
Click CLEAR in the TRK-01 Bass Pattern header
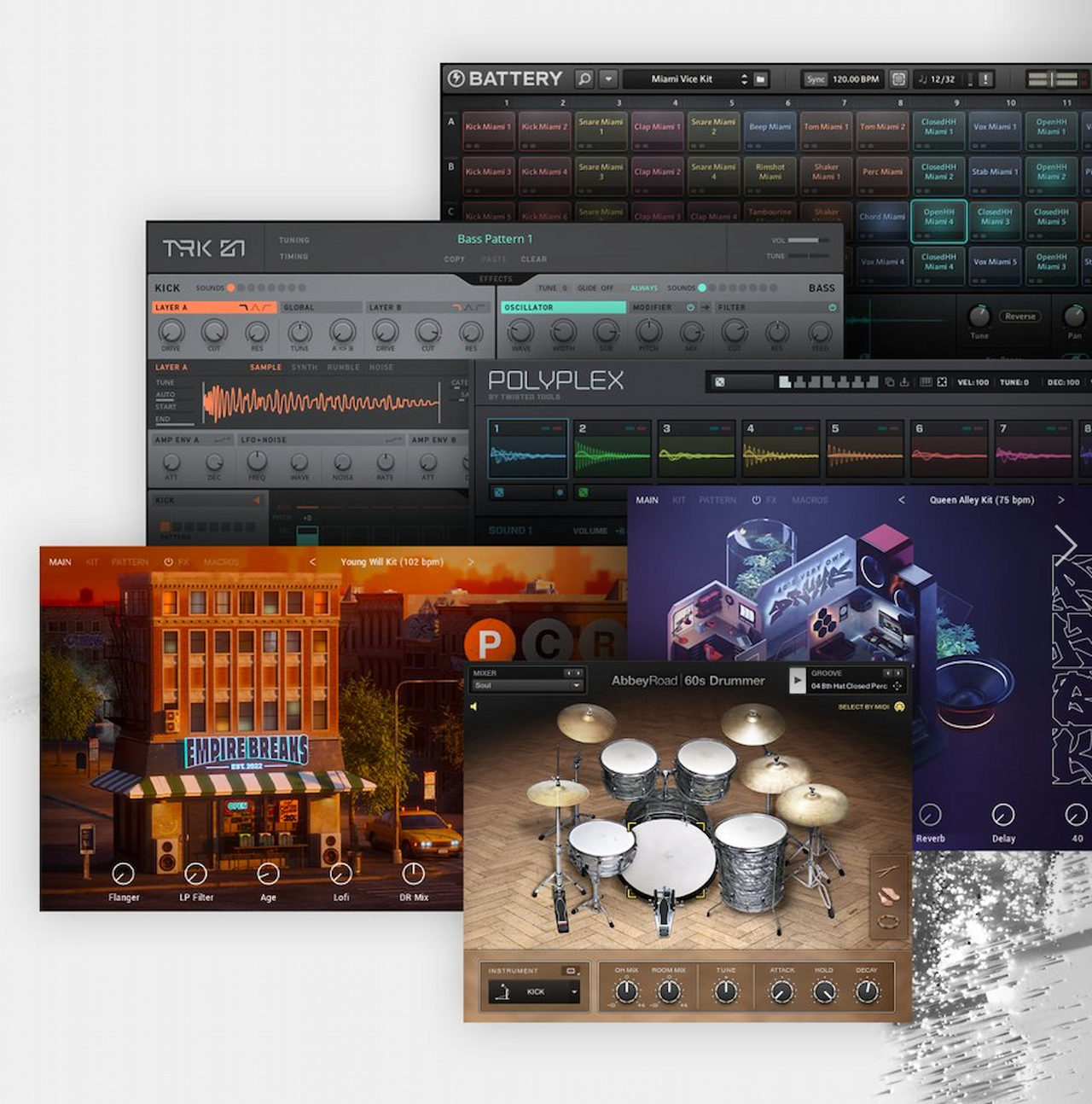click(534, 259)
